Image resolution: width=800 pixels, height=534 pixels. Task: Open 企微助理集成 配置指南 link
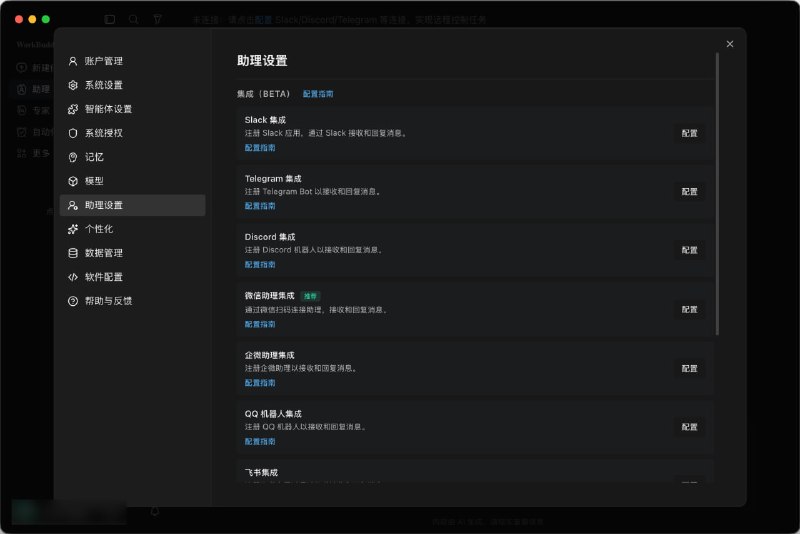[x=260, y=383]
